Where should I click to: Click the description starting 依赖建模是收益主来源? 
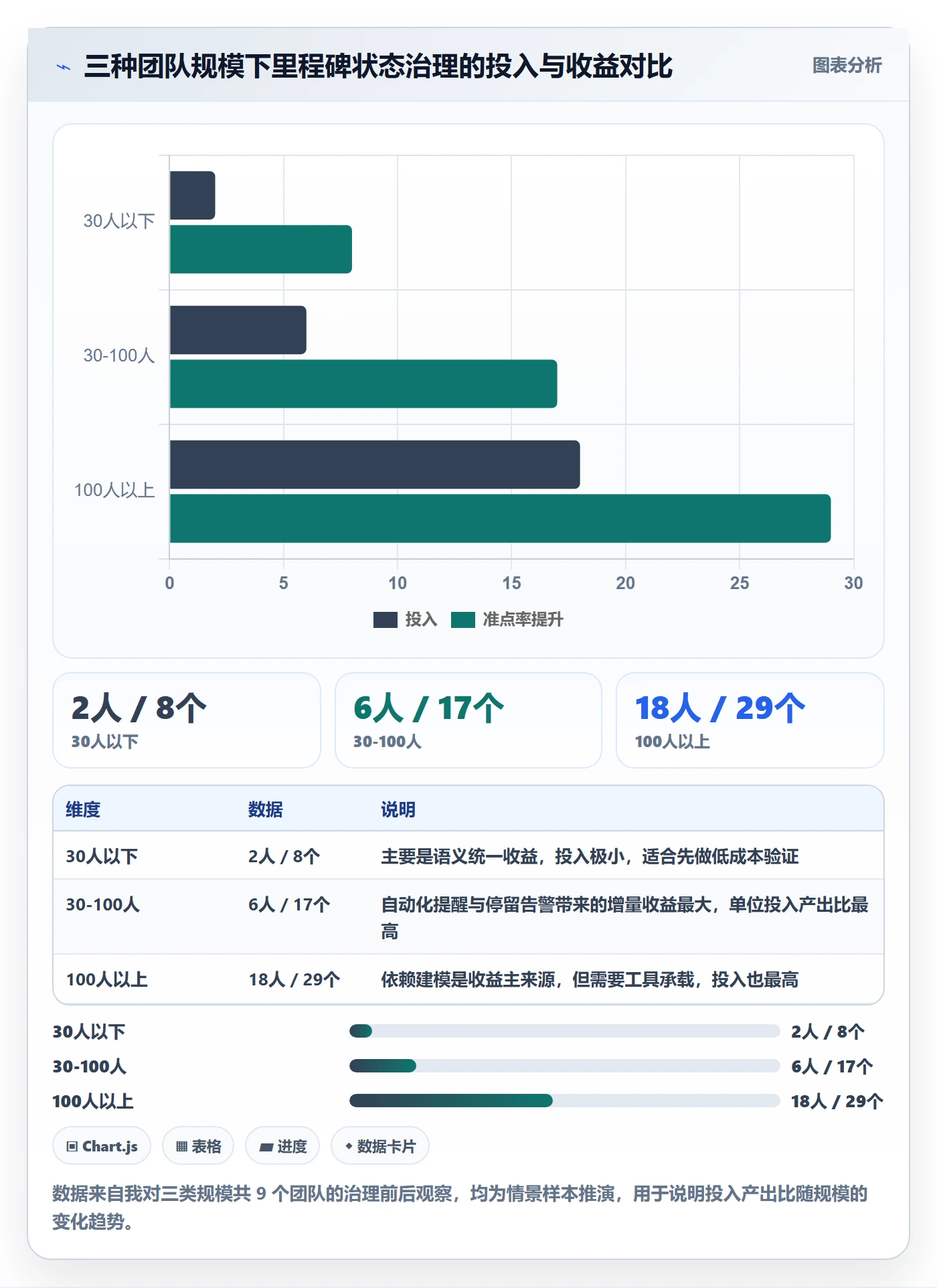[590, 979]
